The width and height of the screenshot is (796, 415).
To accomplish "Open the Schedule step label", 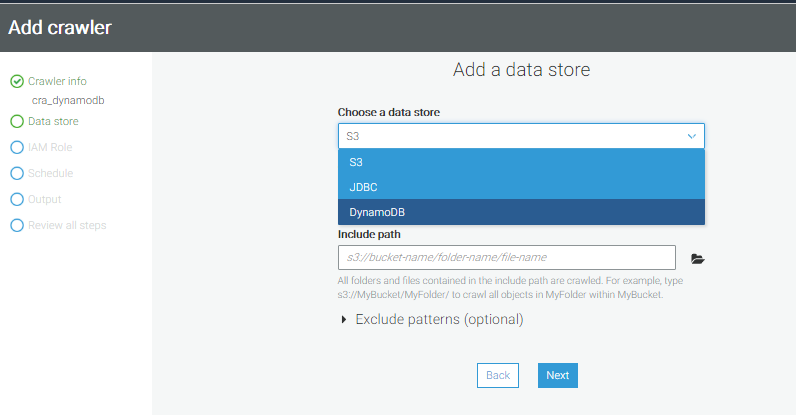I will tap(50, 173).
